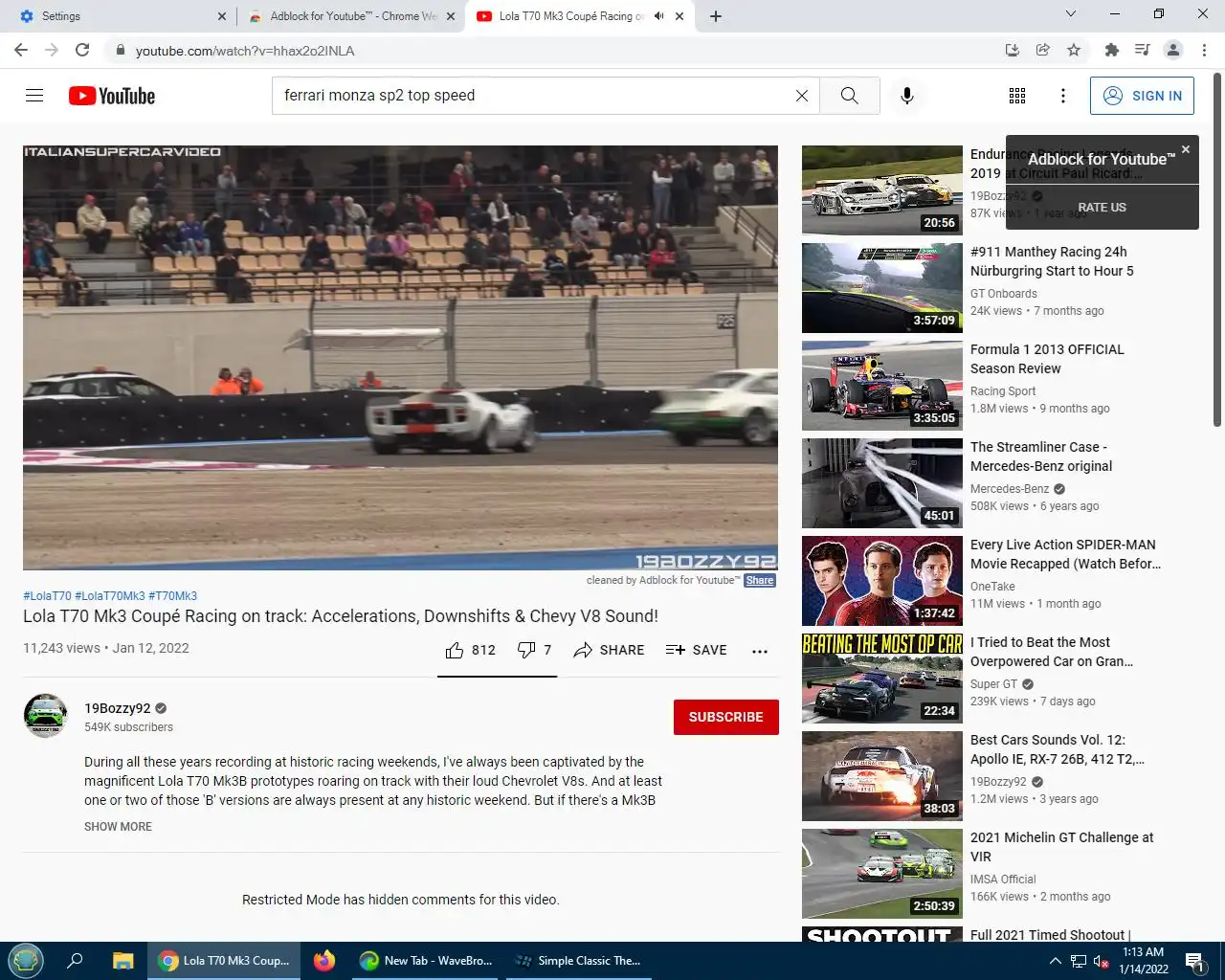Close the Settings tab

(x=222, y=16)
